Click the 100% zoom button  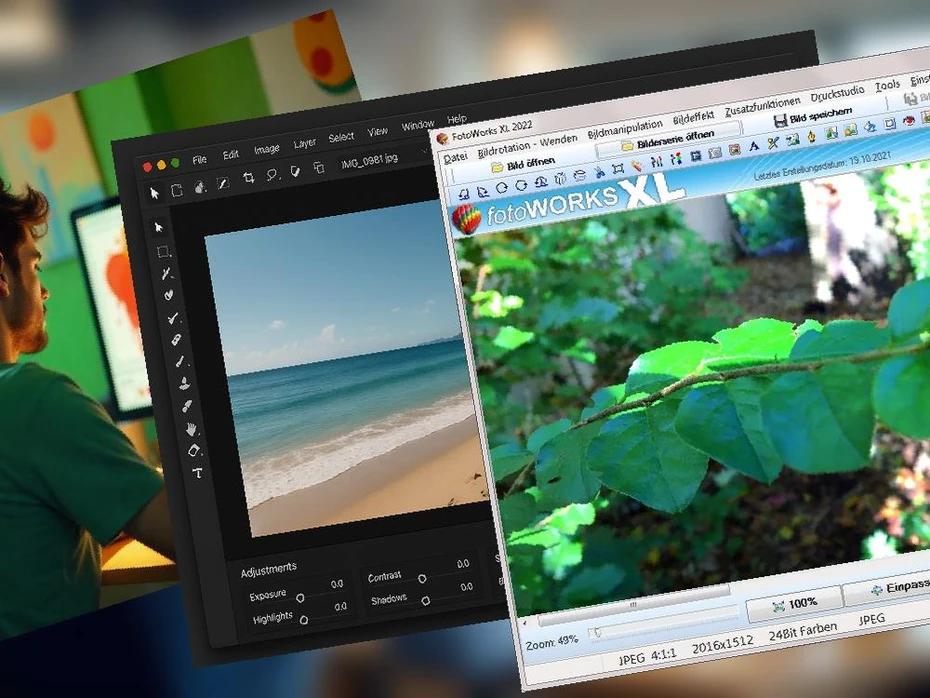(x=794, y=602)
